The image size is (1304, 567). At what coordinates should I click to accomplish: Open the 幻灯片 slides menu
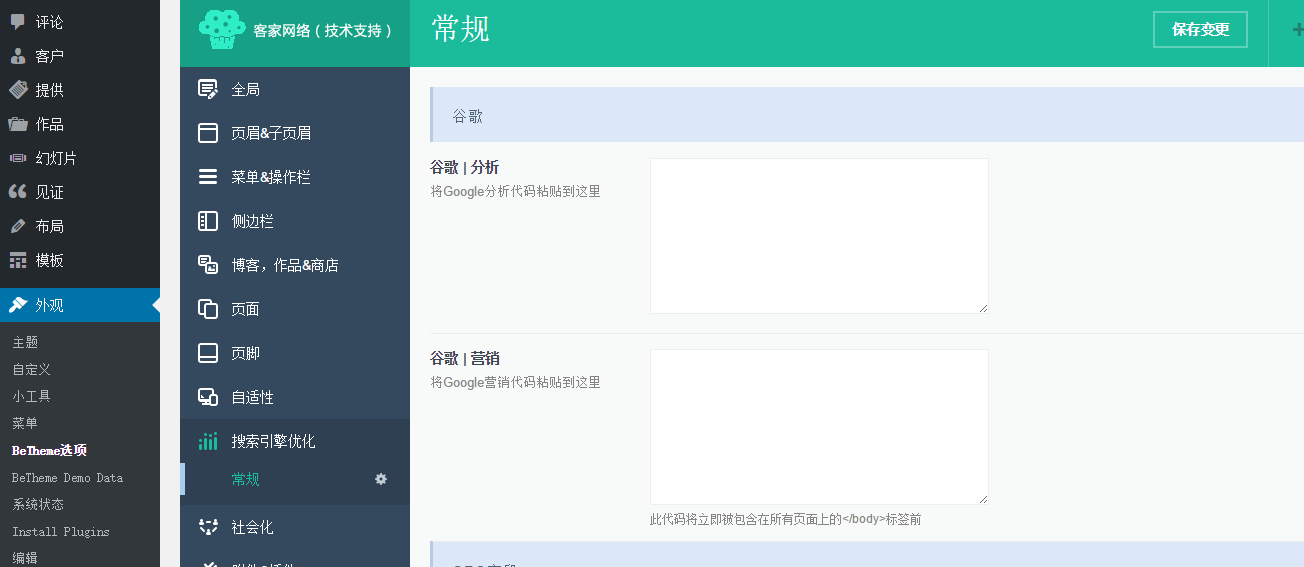click(x=56, y=158)
